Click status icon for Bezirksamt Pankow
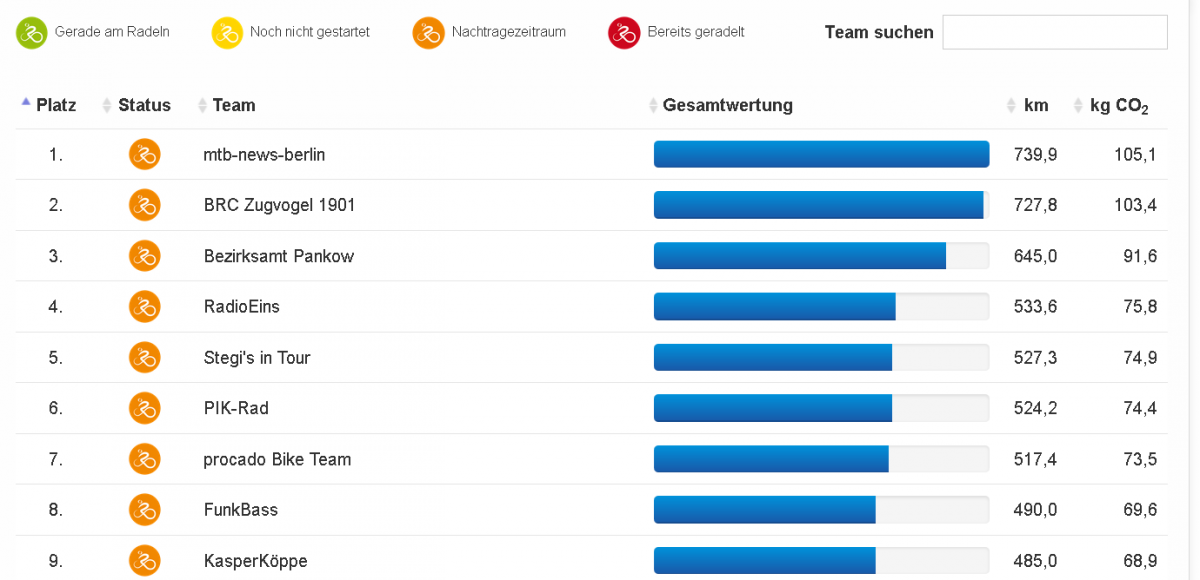The height and width of the screenshot is (580, 1200). tap(145, 256)
